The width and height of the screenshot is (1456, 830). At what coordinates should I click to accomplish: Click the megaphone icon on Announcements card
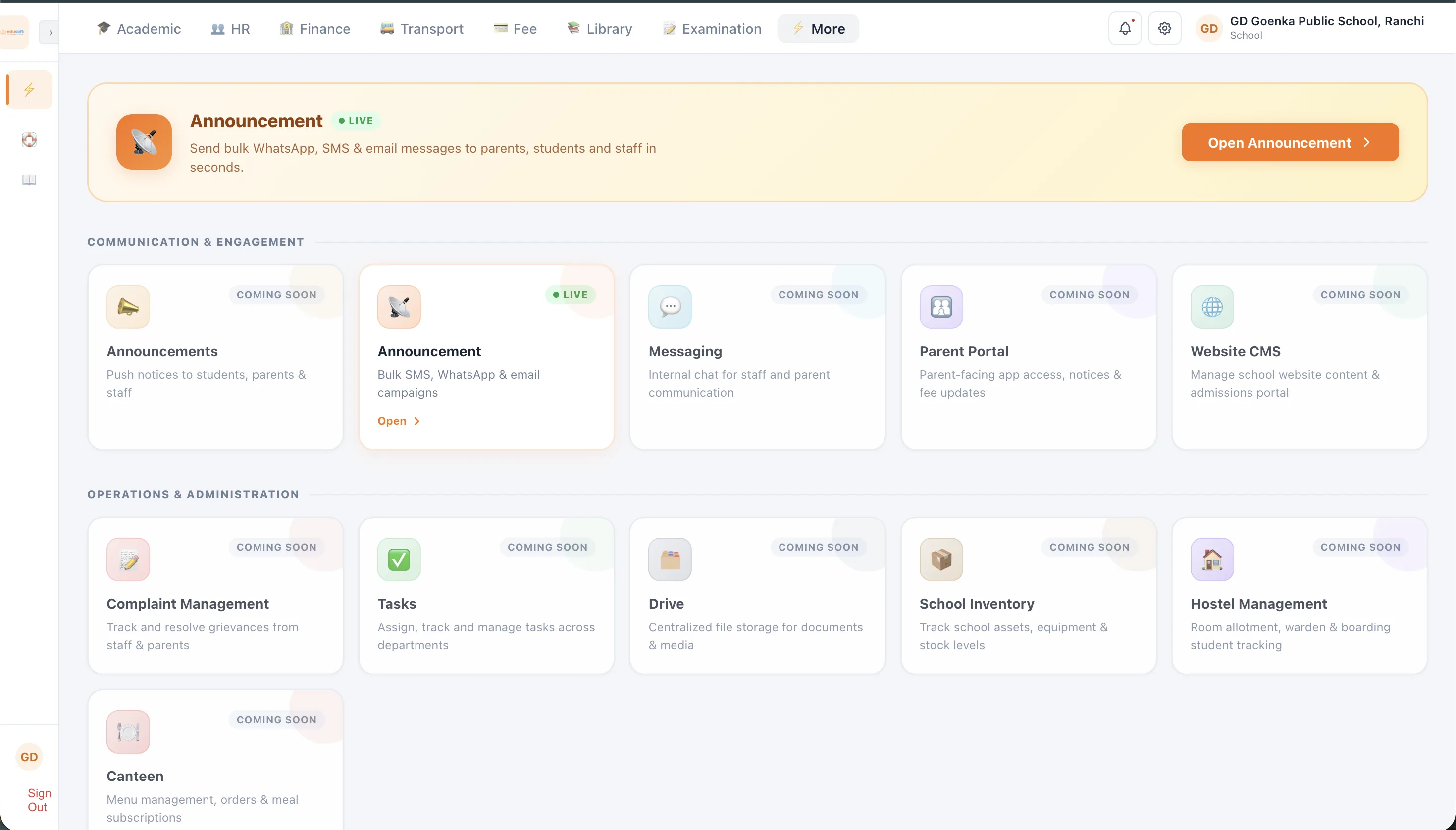coord(128,307)
